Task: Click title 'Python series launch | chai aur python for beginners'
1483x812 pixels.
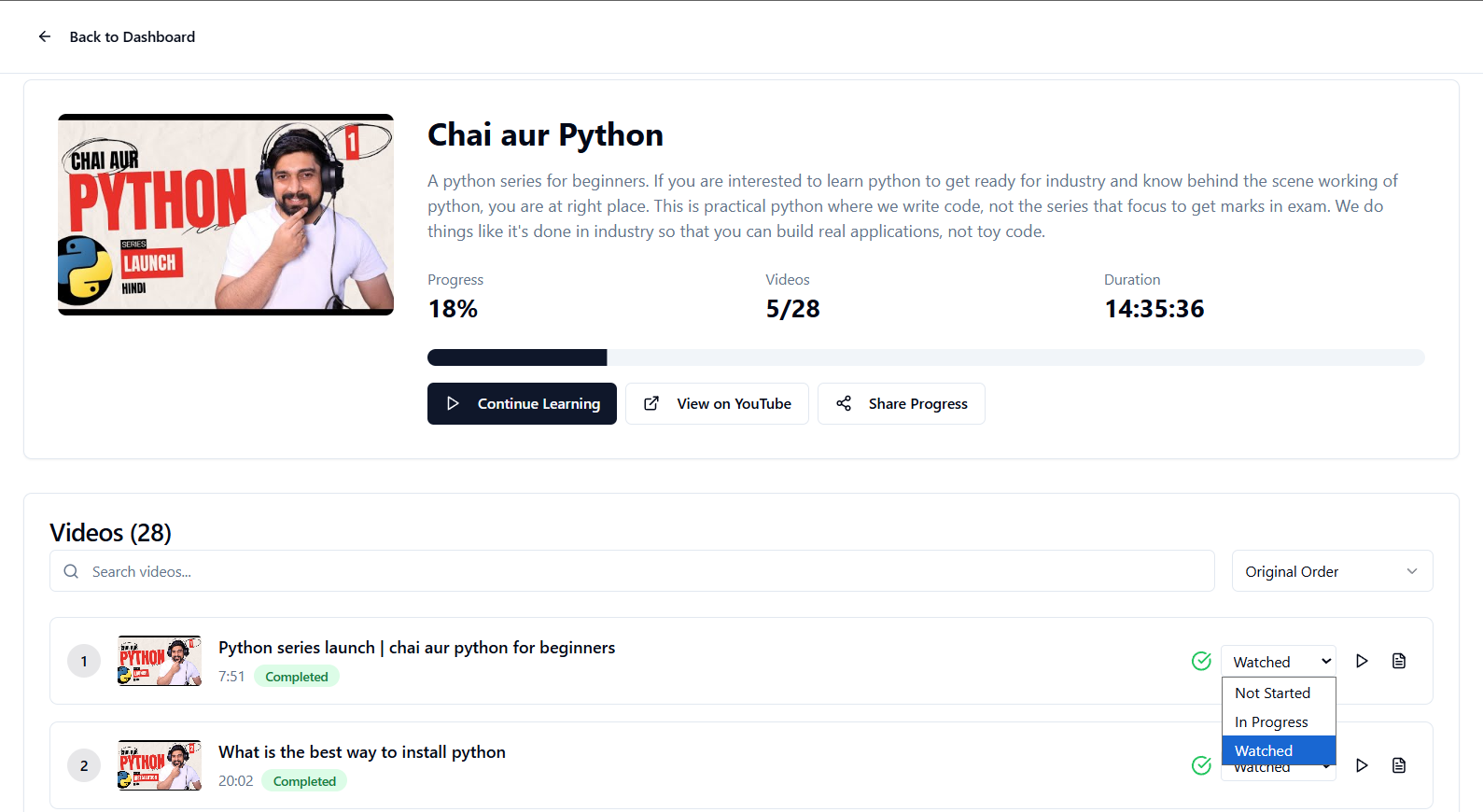Action: pyautogui.click(x=417, y=648)
